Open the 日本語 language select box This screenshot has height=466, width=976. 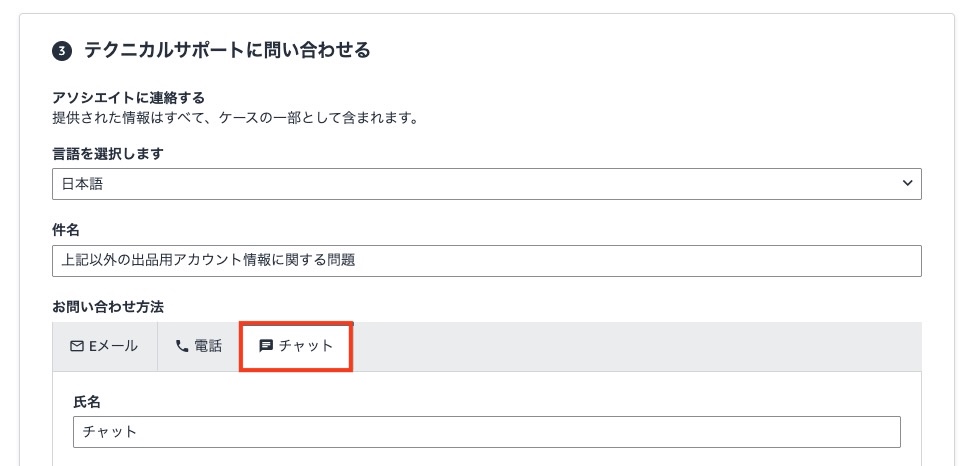pyautogui.click(x=486, y=184)
